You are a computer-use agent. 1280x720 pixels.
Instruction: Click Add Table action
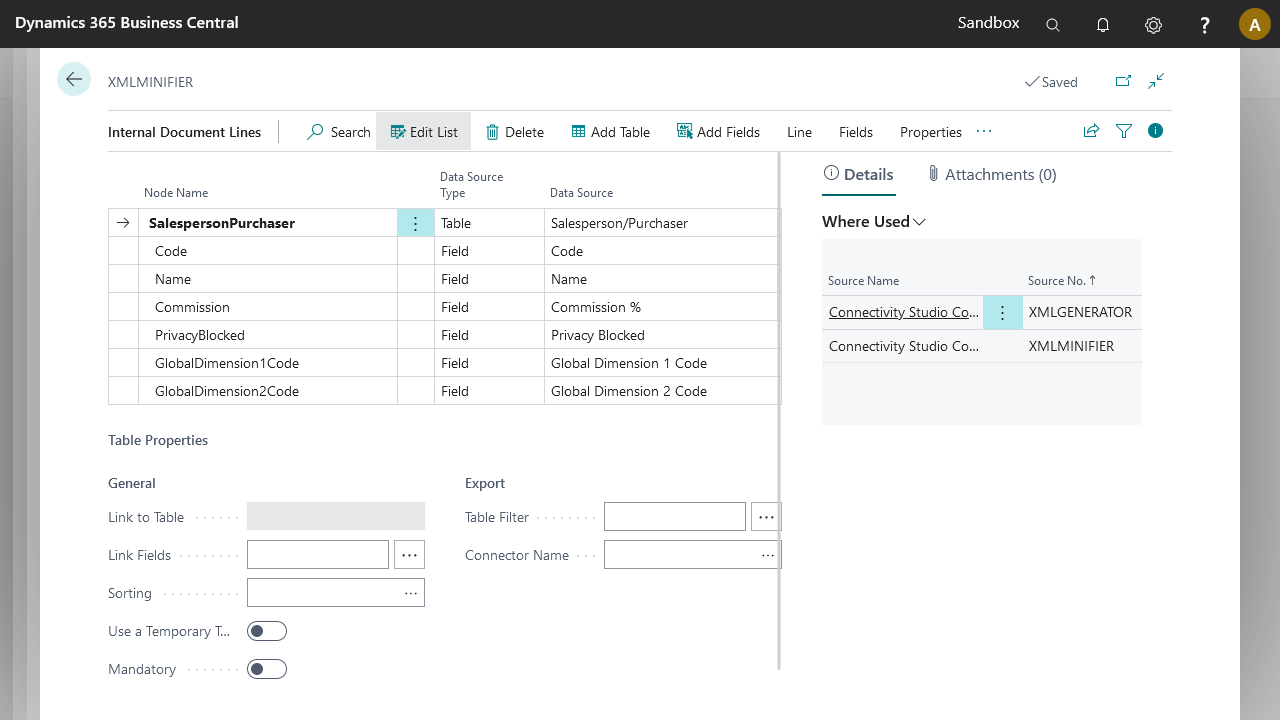tap(610, 132)
